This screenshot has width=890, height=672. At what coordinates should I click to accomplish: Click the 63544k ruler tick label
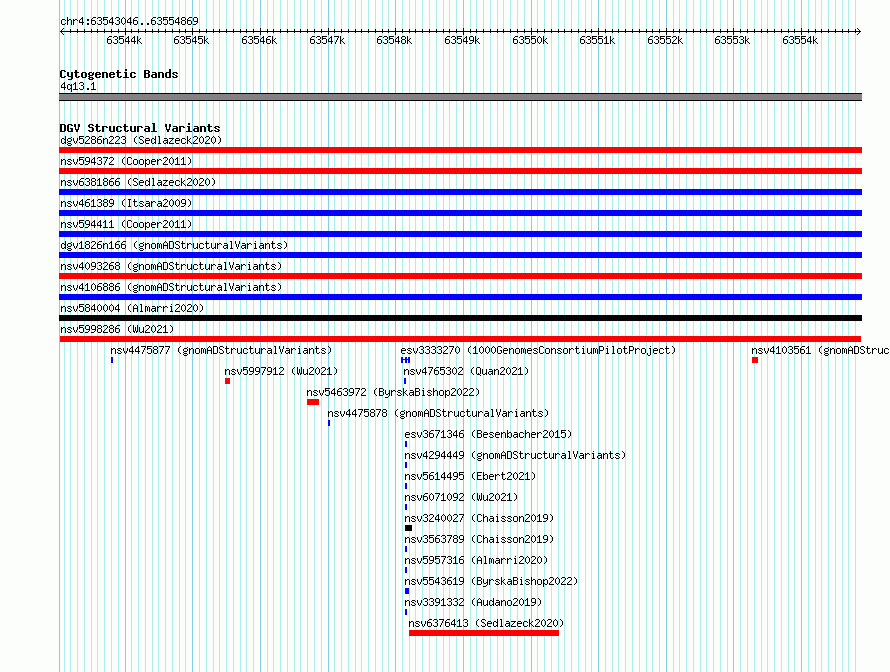(x=124, y=40)
